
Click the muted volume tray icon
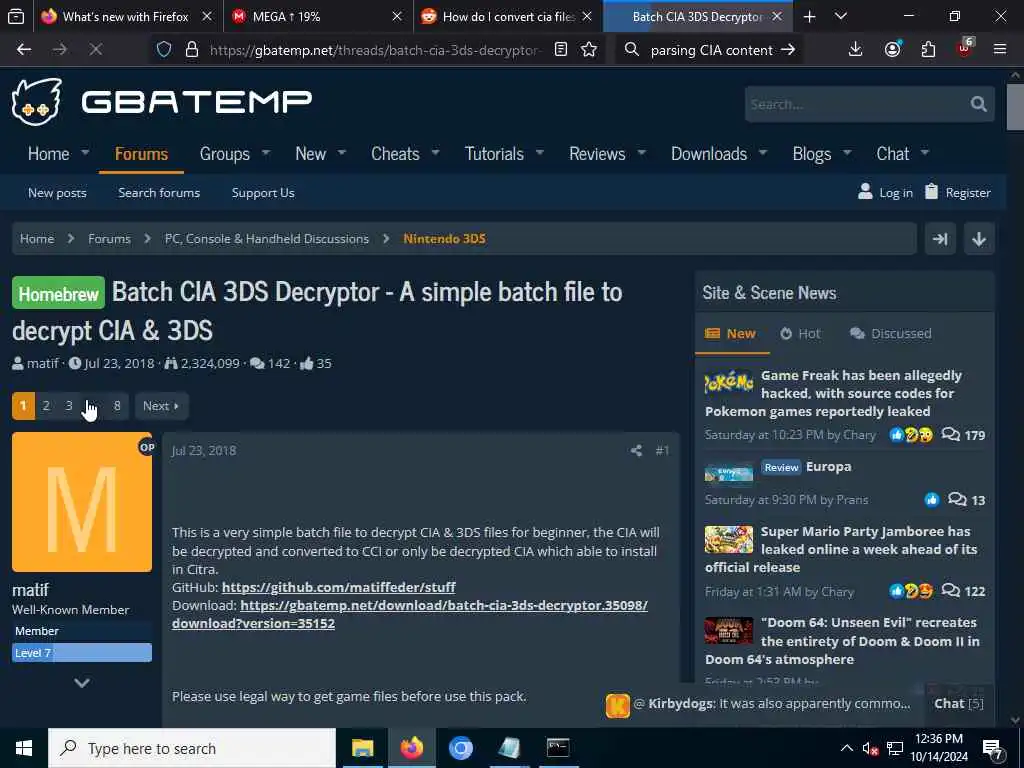871,748
